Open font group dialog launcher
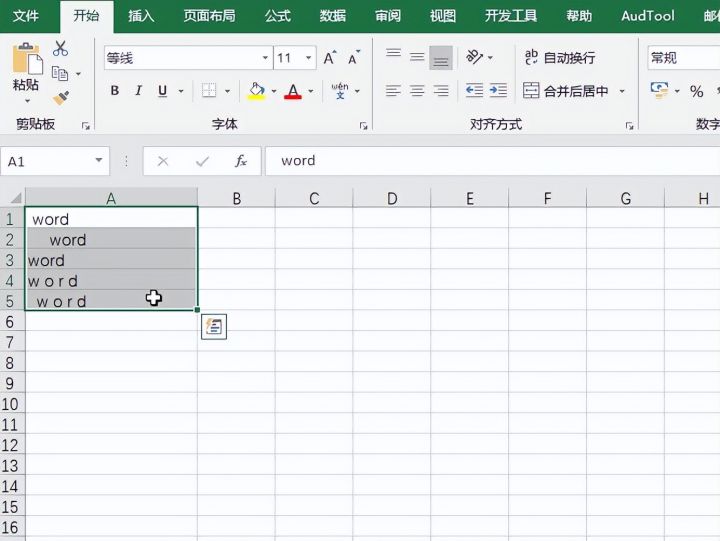 point(363,126)
